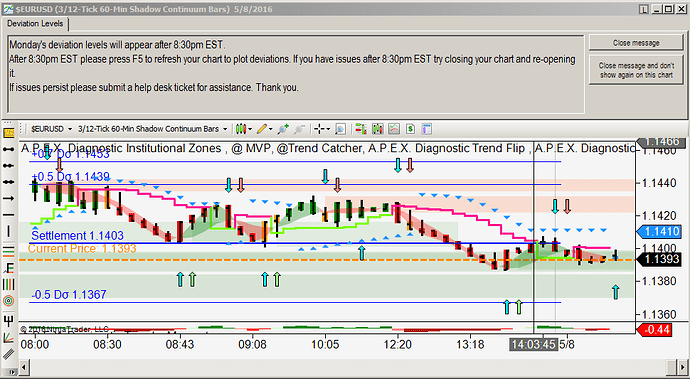
Task: Expand the $EURUSD instrument dropdown
Action: pos(51,129)
